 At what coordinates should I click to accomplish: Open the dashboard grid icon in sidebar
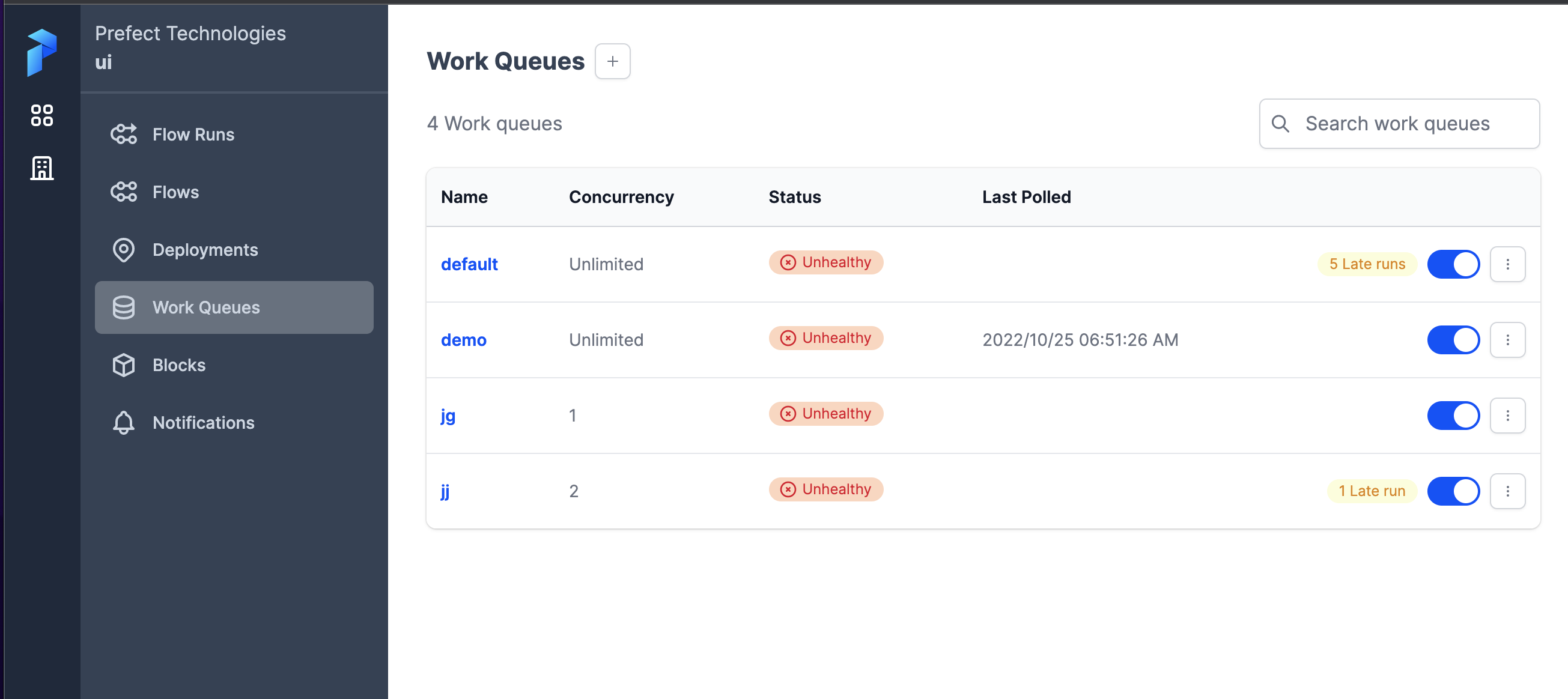tap(41, 115)
